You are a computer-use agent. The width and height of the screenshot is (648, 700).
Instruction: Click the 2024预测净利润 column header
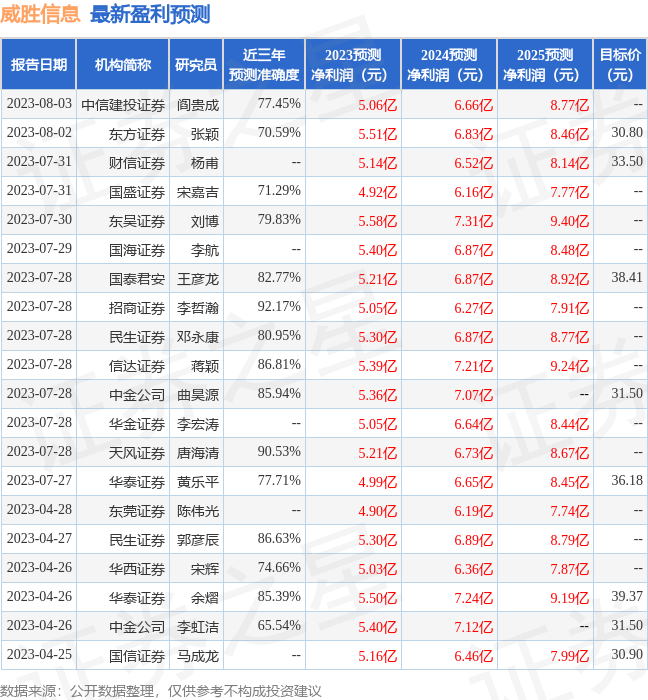pos(449,64)
